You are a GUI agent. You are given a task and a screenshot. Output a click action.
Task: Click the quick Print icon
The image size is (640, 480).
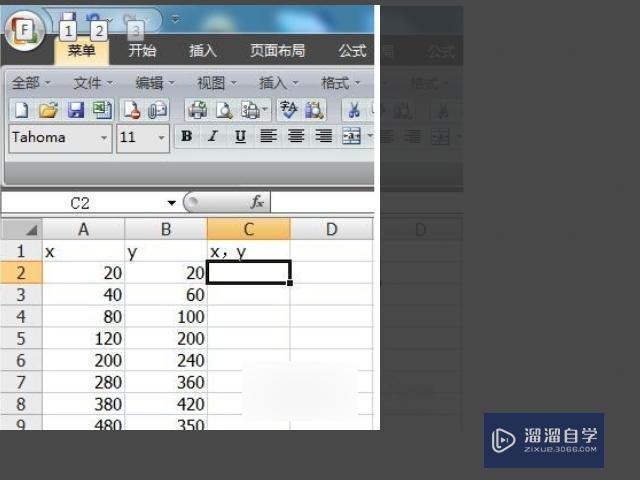(198, 110)
